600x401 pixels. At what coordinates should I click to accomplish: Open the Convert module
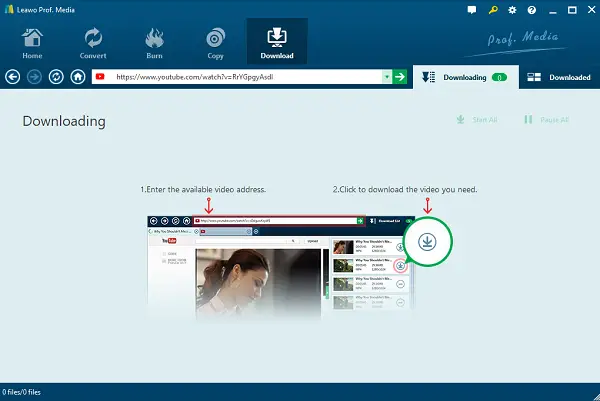pos(93,43)
